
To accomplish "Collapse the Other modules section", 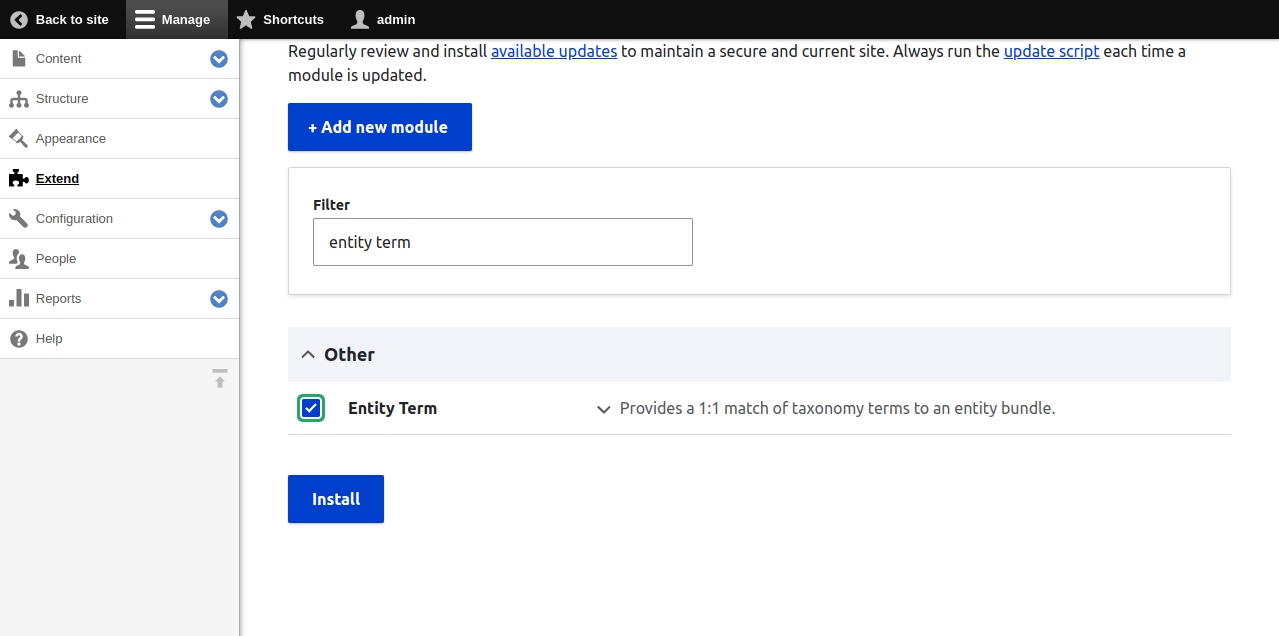I will click(x=309, y=354).
